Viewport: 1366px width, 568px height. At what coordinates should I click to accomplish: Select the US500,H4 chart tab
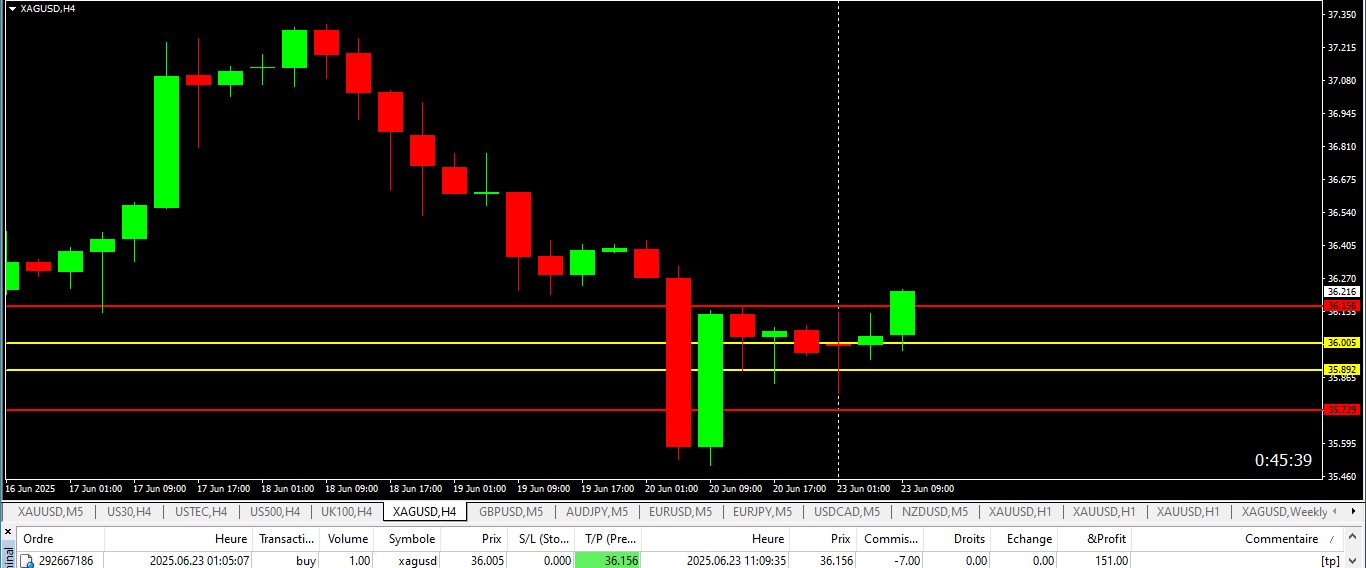(275, 511)
